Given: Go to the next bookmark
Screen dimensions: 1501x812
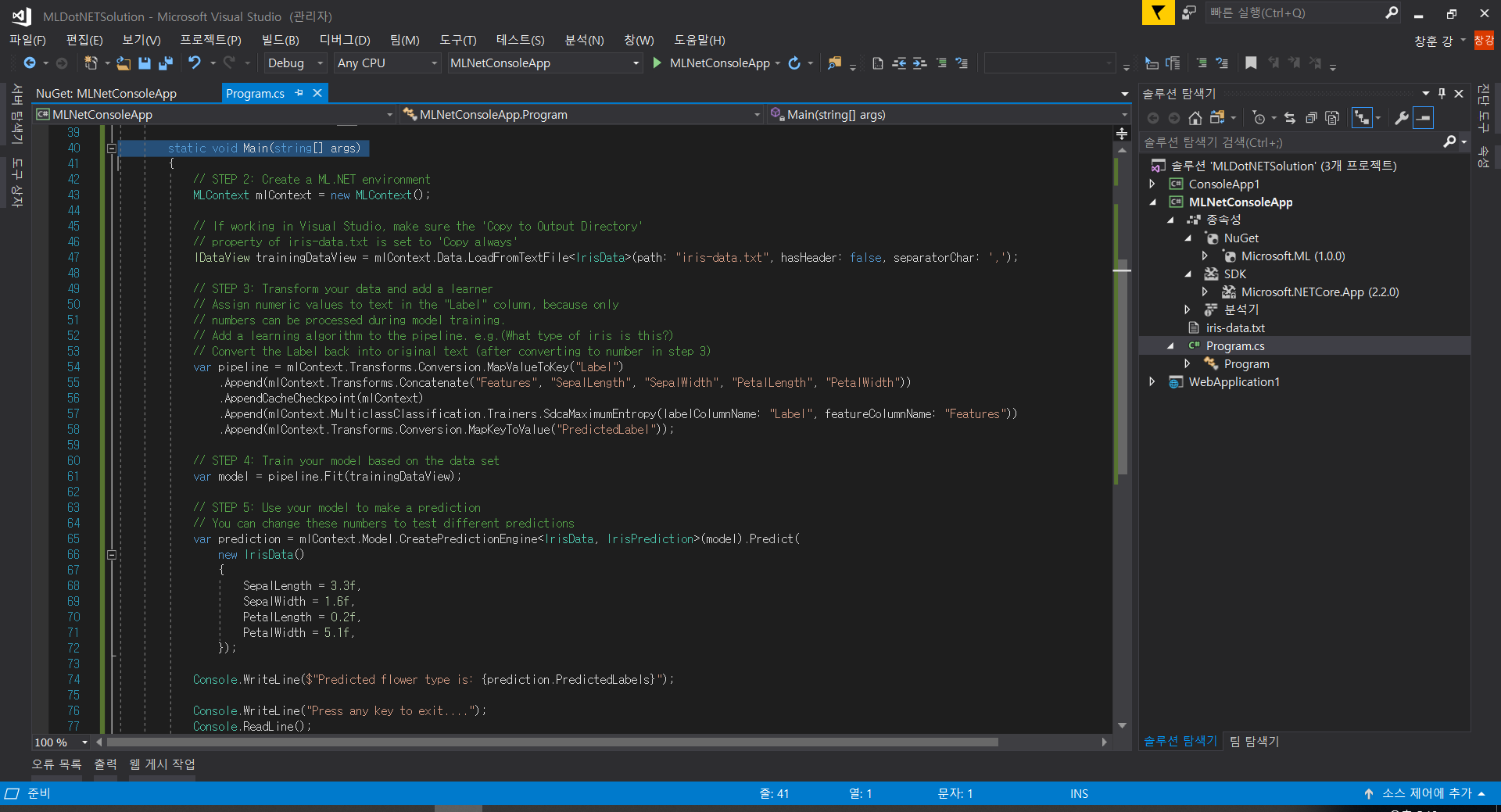Looking at the screenshot, I should [x=1295, y=63].
